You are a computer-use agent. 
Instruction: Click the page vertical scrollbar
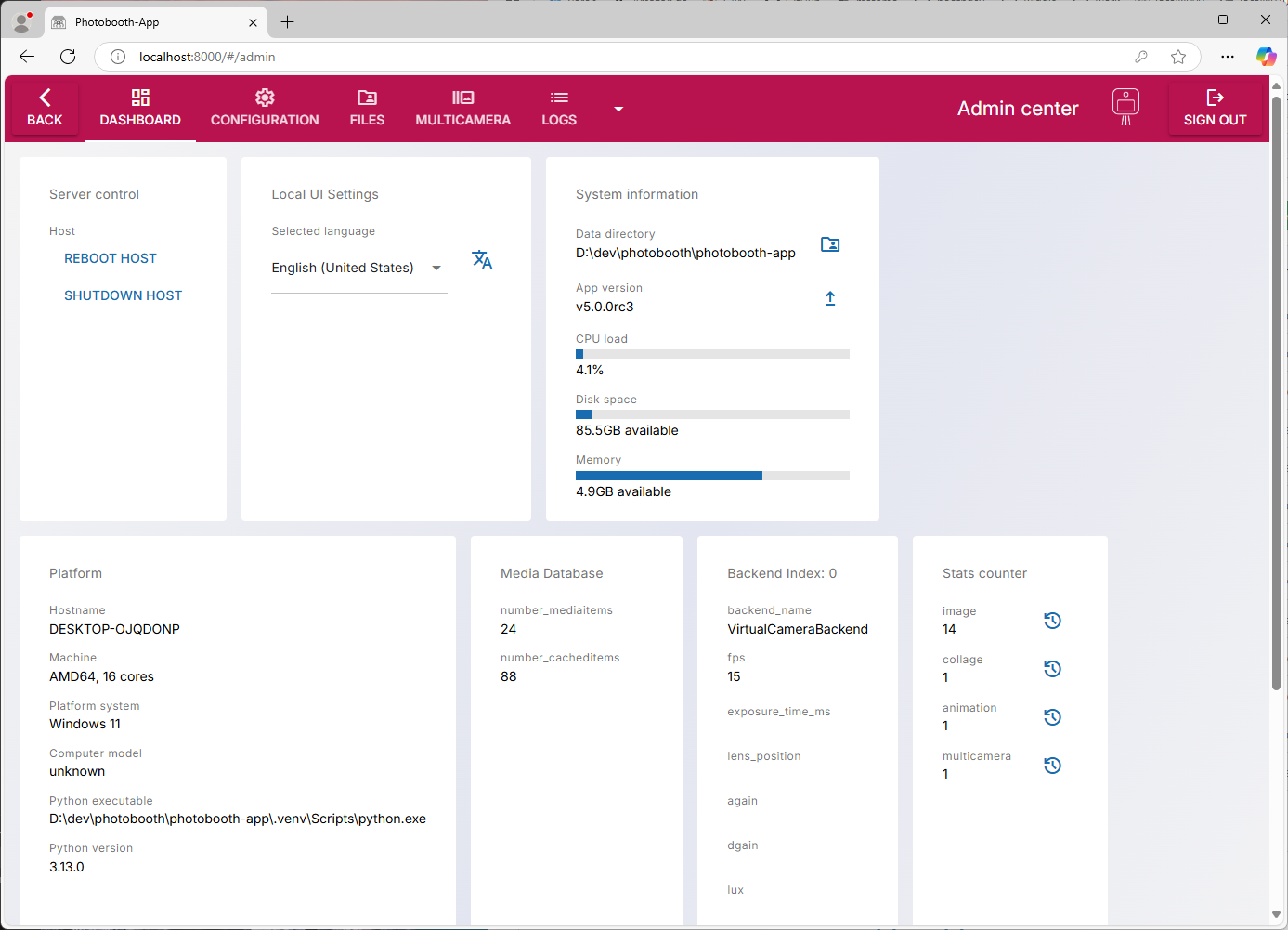(x=1276, y=393)
